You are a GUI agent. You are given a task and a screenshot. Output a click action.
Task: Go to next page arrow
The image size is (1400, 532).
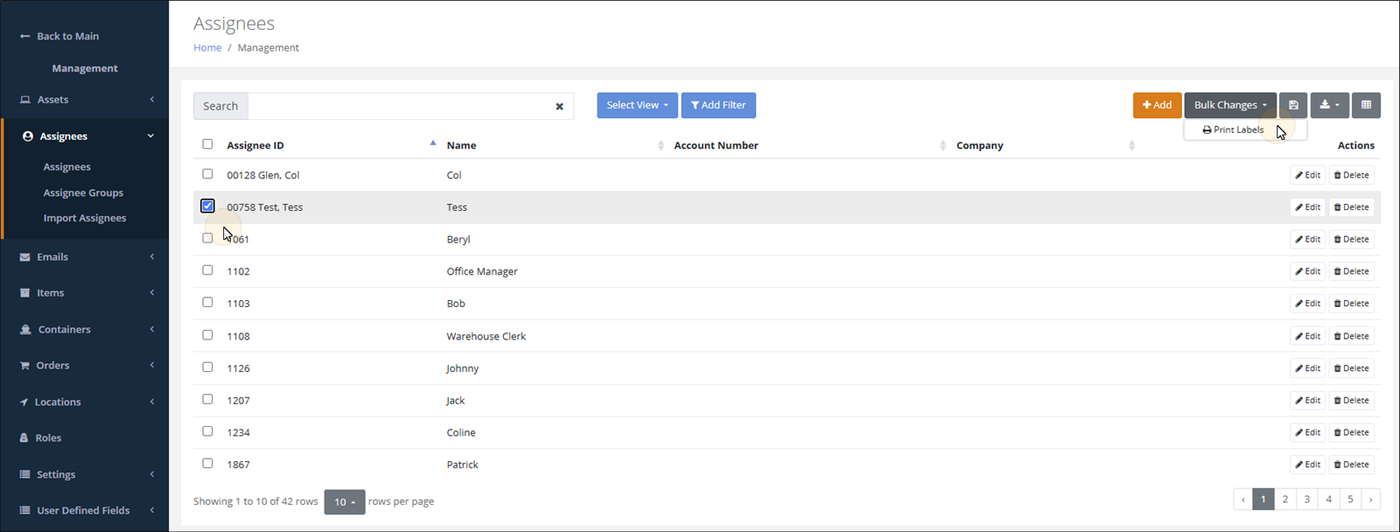[1370, 498]
